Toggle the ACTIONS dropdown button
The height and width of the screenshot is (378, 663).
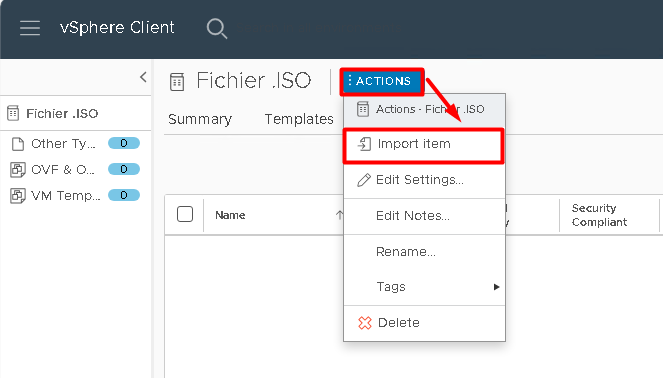point(382,81)
